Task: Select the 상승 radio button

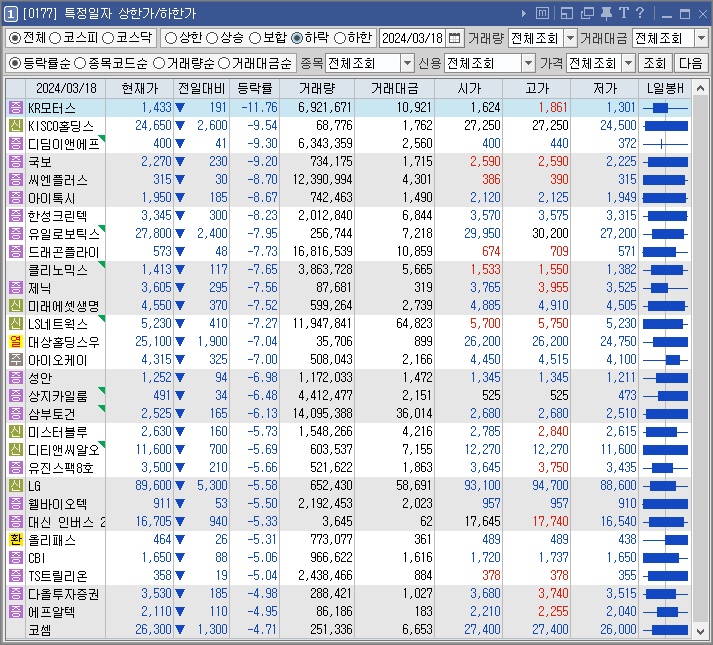Action: coord(225,38)
